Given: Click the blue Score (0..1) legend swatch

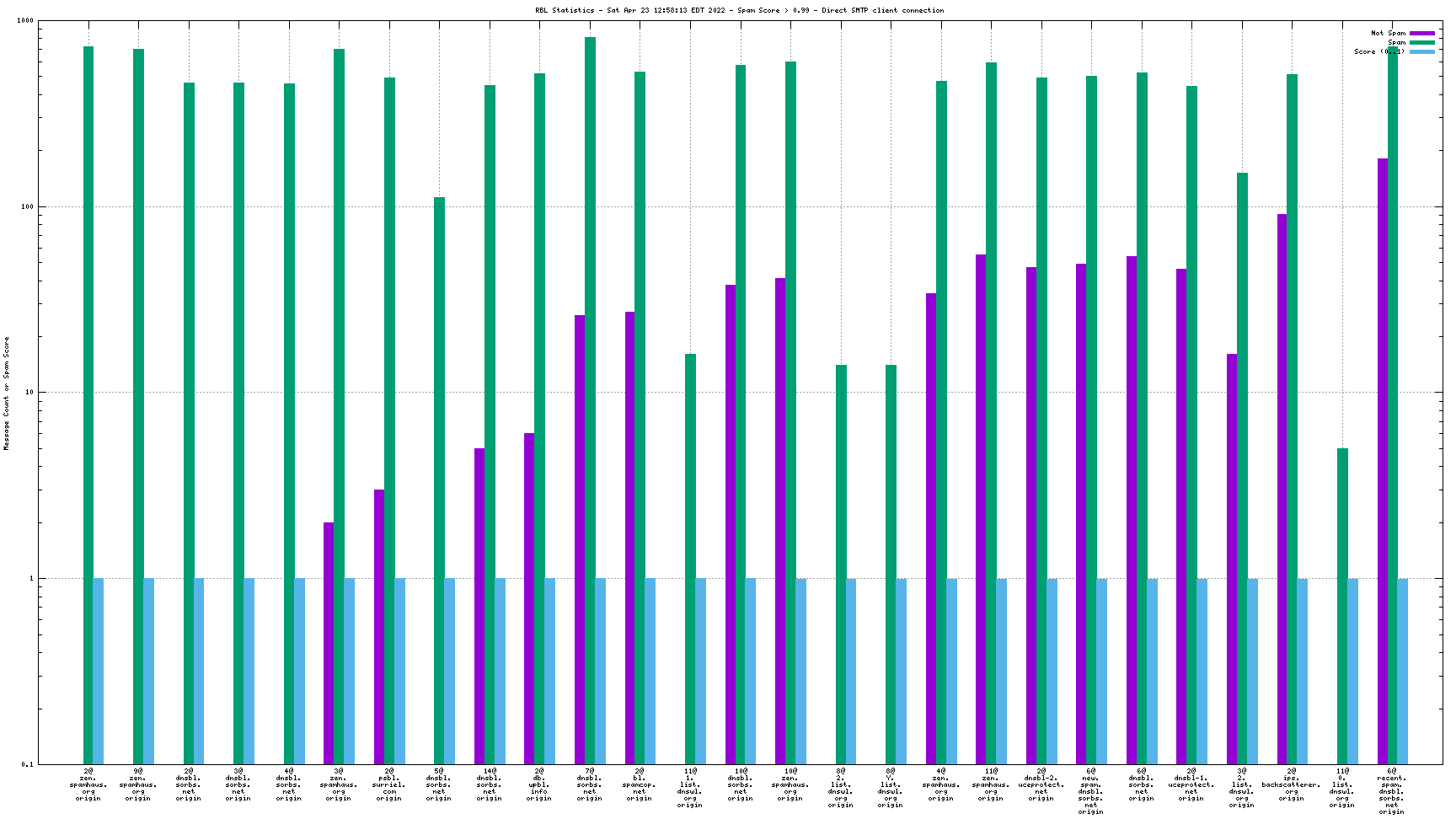Looking at the screenshot, I should coord(1421,51).
